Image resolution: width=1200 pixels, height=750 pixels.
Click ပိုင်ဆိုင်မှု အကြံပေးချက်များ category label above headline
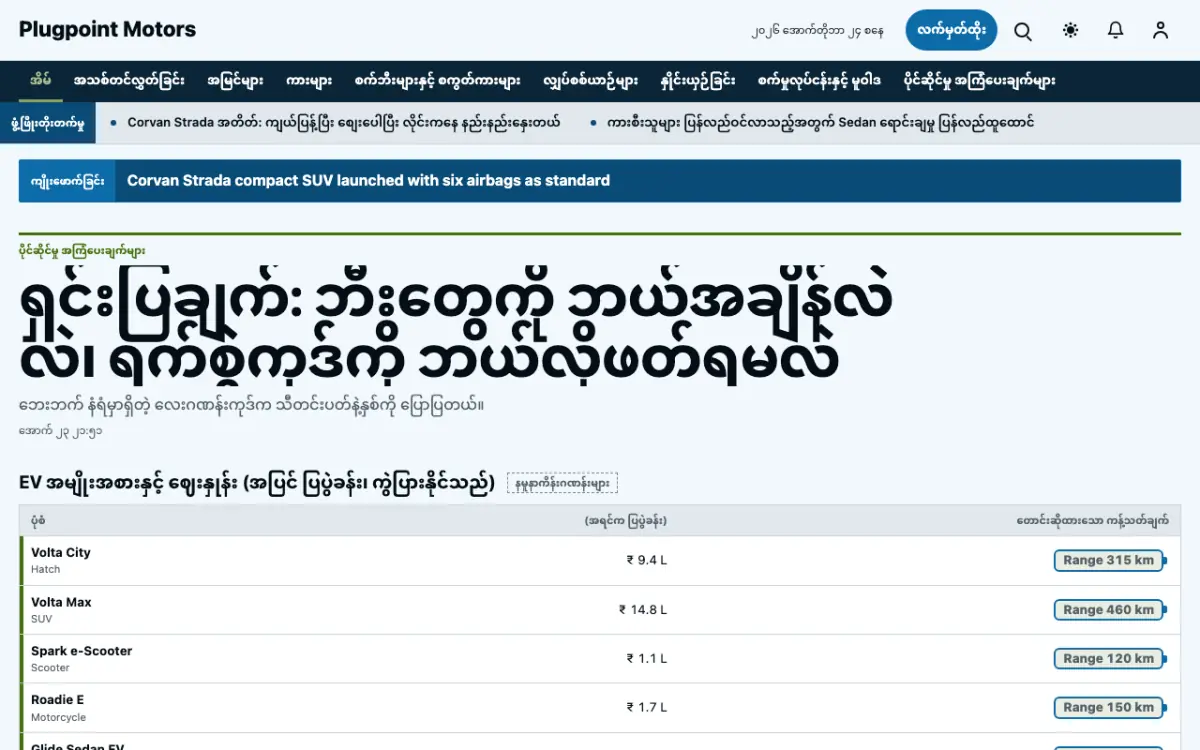point(82,251)
